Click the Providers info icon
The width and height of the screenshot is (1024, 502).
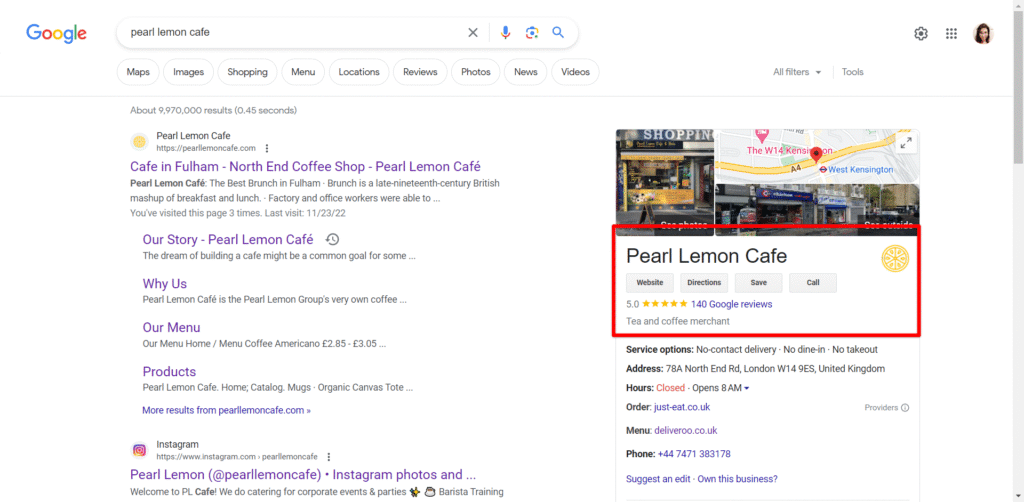tap(905, 408)
